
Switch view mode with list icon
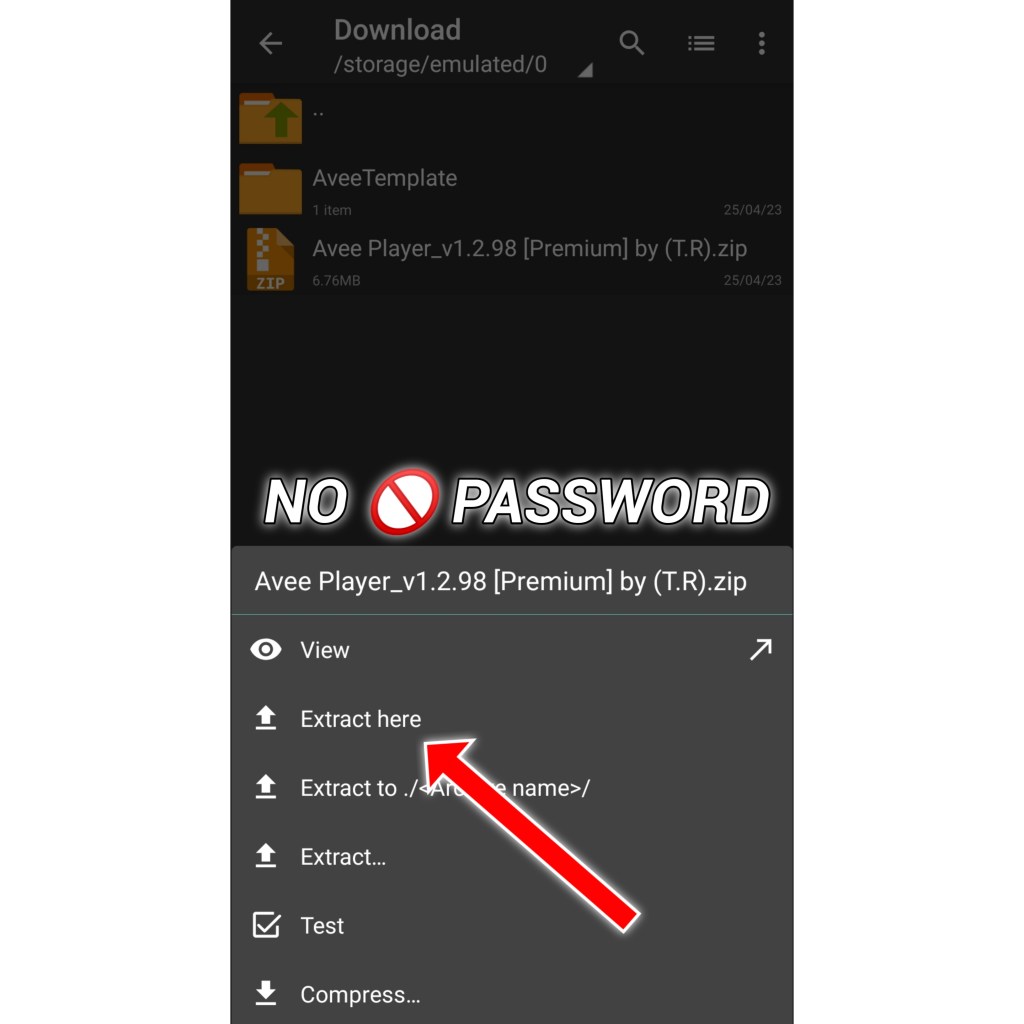pyautogui.click(x=701, y=44)
